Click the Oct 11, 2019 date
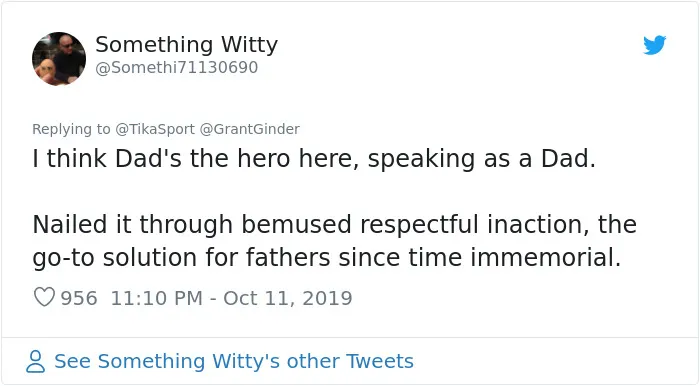Image resolution: width=700 pixels, height=386 pixels. (x=288, y=298)
